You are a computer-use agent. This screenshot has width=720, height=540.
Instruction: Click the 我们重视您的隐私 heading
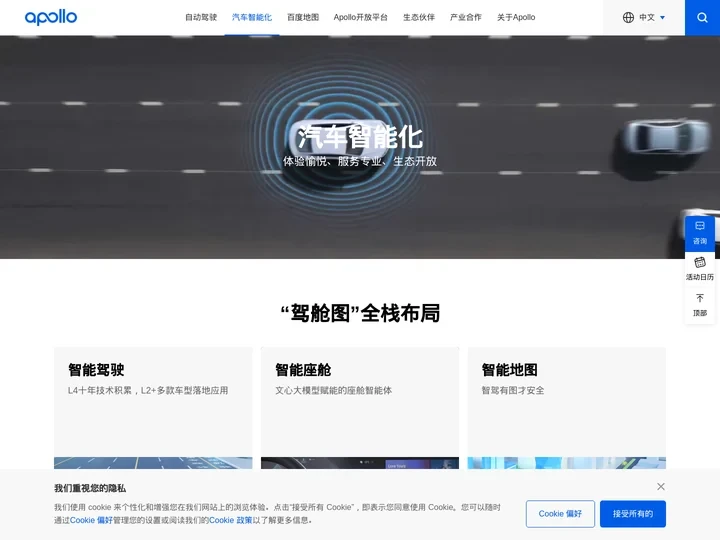click(90, 488)
